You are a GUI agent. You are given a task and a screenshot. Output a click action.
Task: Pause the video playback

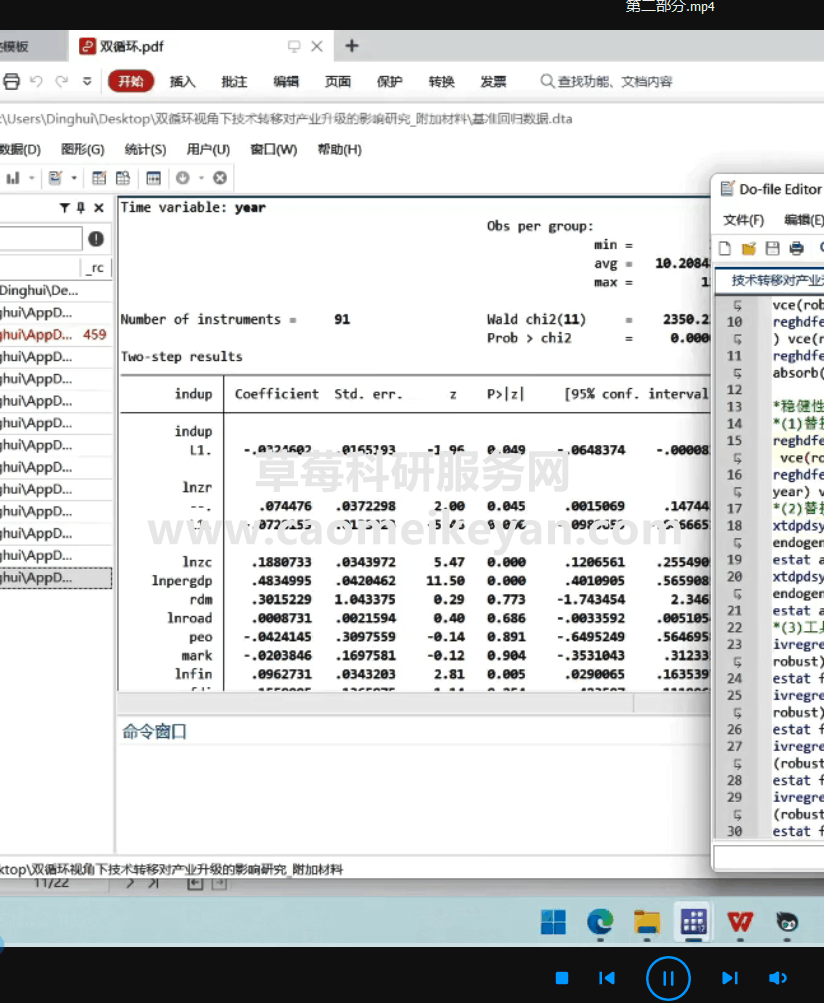pos(668,978)
